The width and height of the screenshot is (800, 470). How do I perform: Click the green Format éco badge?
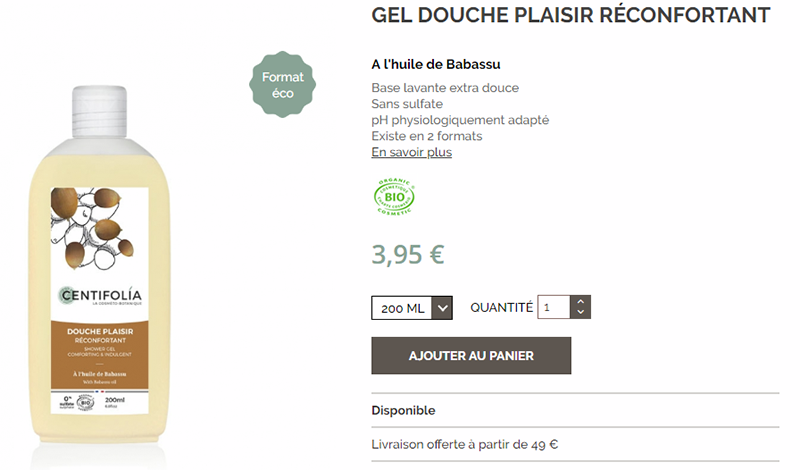pos(282,84)
